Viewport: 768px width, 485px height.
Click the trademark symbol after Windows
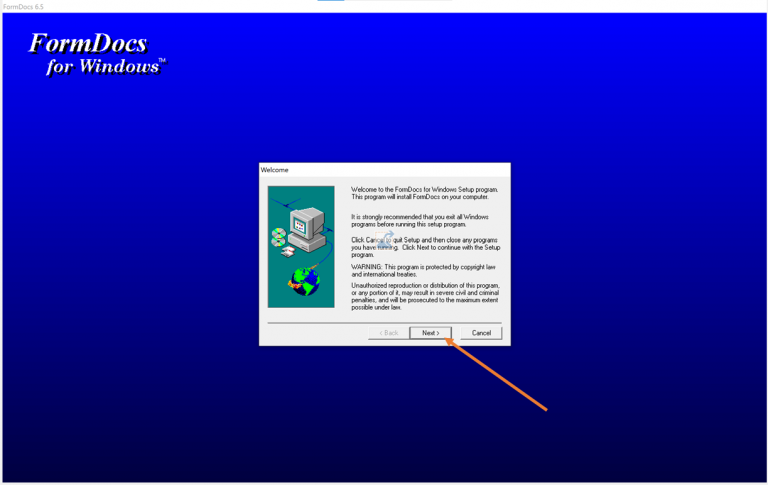point(162,61)
